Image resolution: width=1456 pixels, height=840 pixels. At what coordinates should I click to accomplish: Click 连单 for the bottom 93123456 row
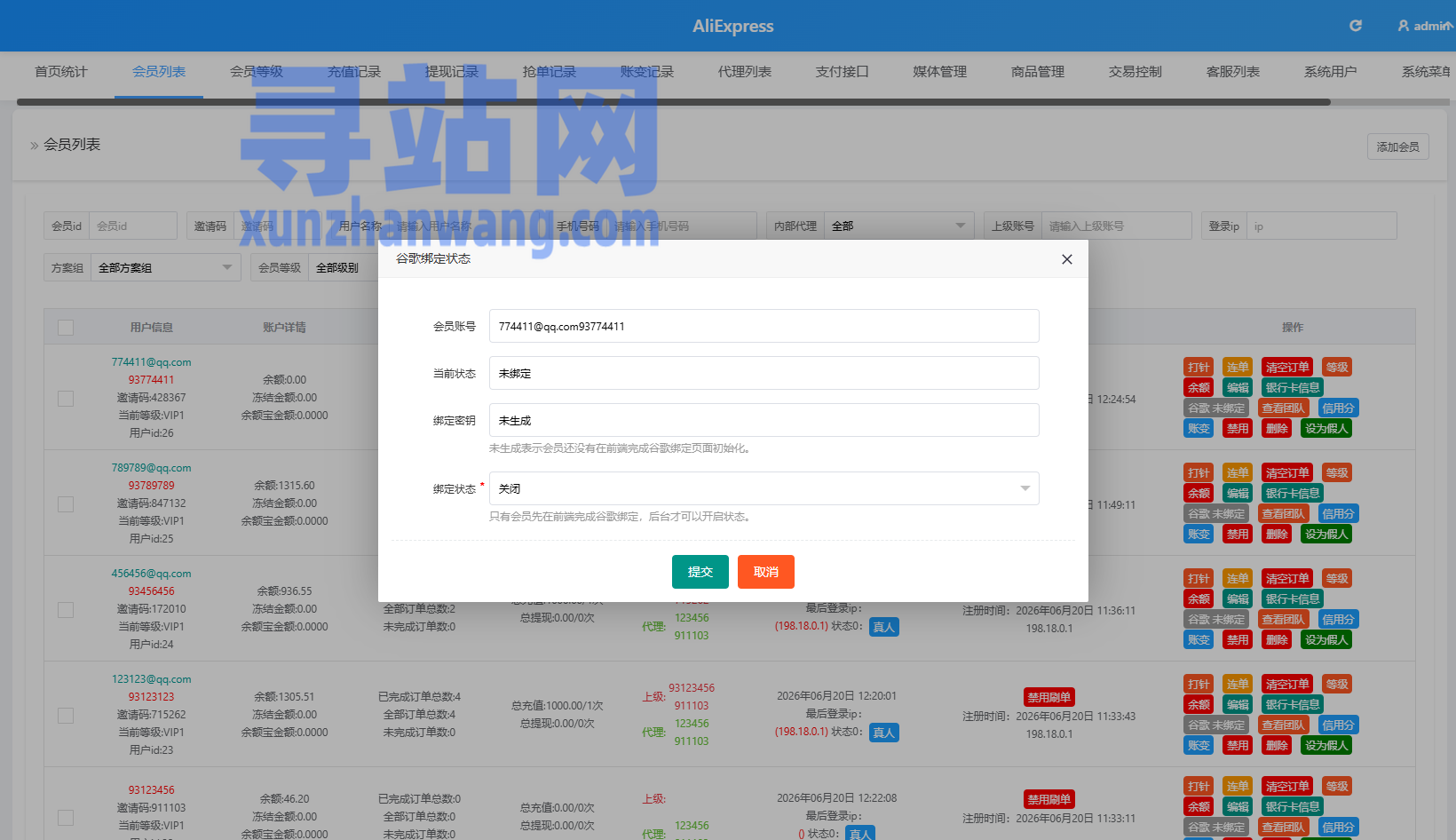[x=1238, y=786]
